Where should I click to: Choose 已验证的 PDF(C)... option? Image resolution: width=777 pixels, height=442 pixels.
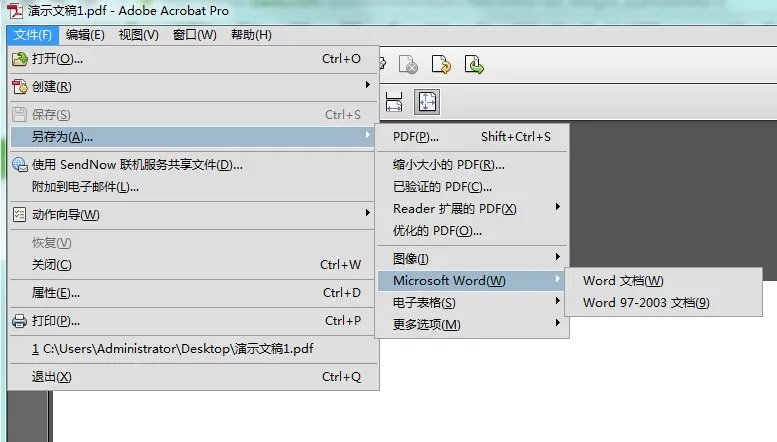(472, 187)
